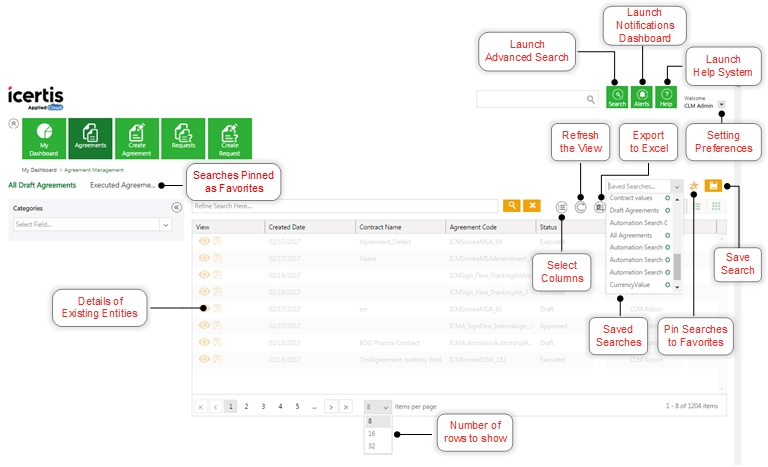Open the Alerts notifications dashboard

(642, 97)
